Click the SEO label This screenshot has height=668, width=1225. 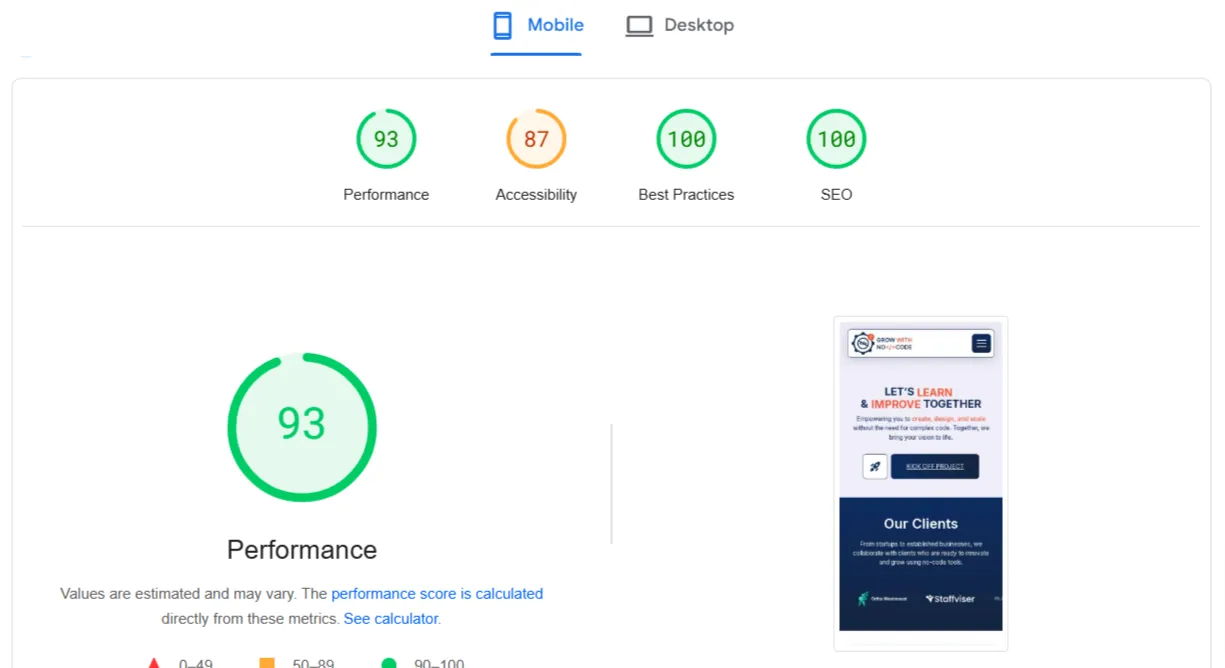(x=836, y=195)
